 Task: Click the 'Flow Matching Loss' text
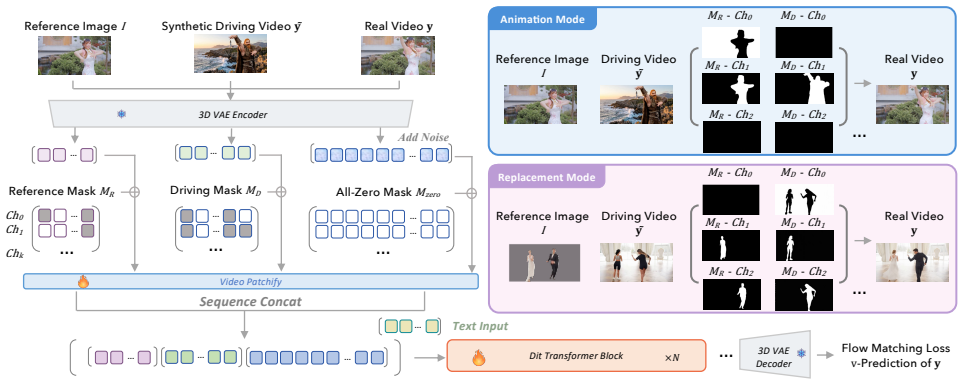pos(896,348)
